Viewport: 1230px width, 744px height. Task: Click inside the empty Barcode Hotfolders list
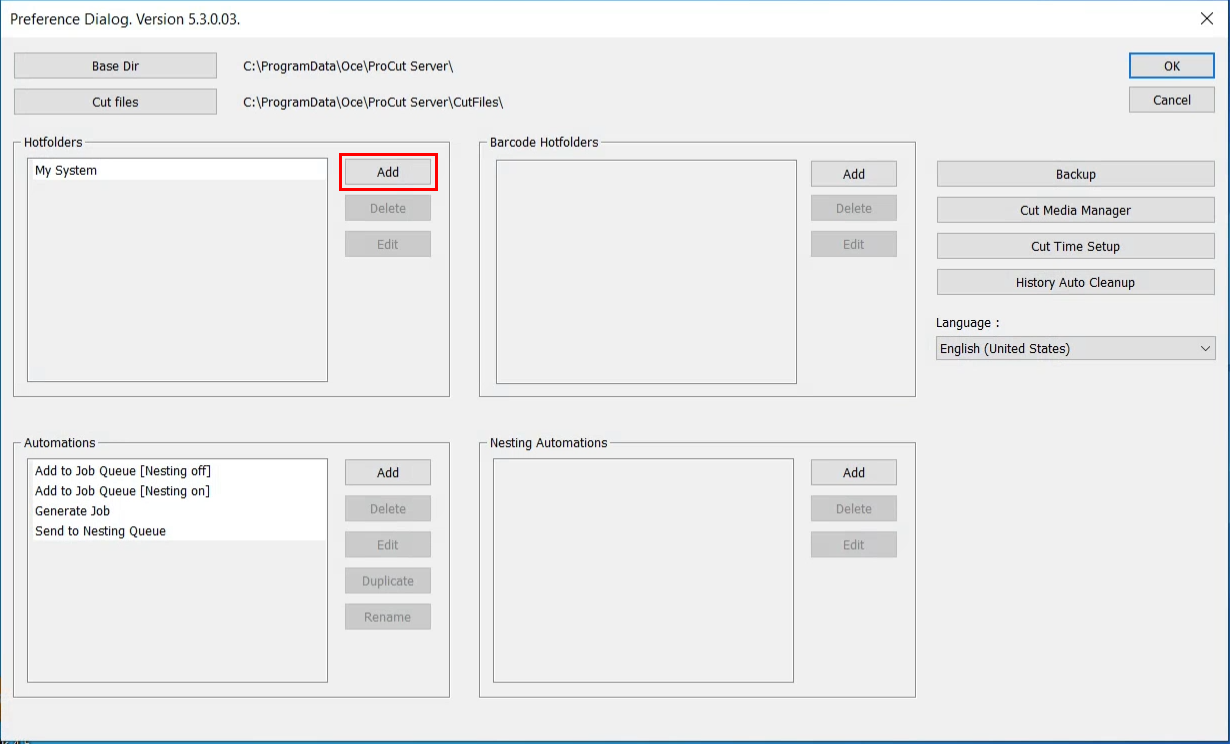pos(646,272)
